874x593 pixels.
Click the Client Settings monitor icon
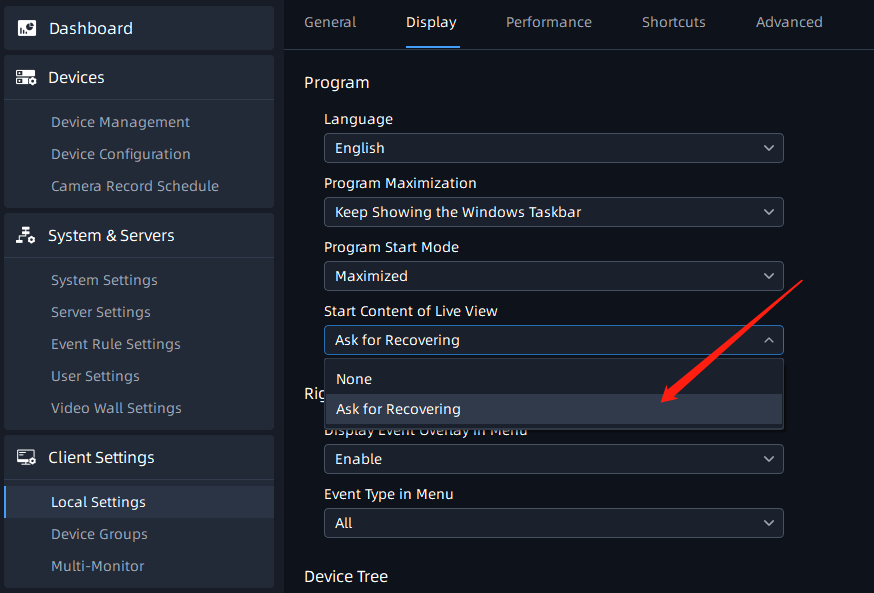pyautogui.click(x=26, y=458)
